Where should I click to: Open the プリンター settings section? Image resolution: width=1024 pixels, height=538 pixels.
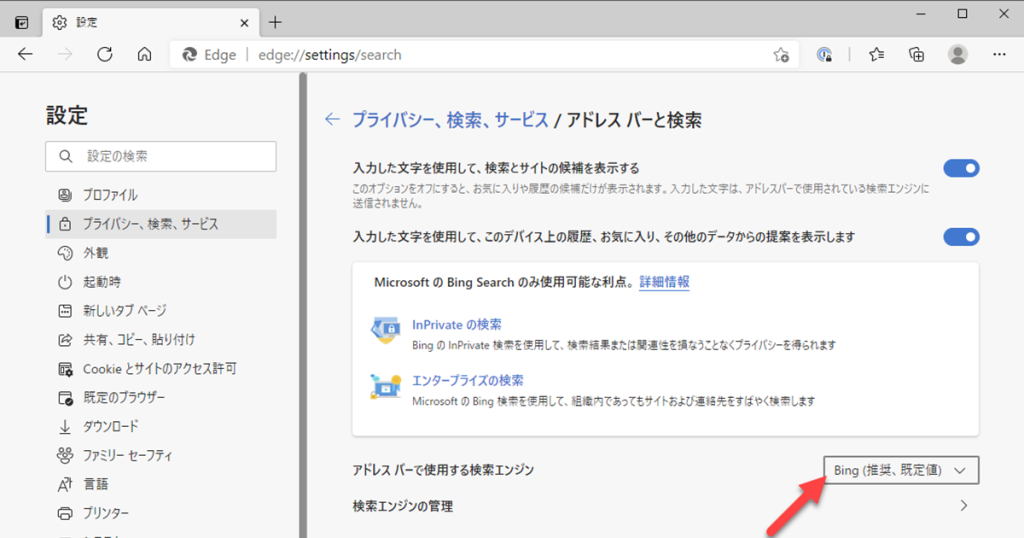[161, 513]
